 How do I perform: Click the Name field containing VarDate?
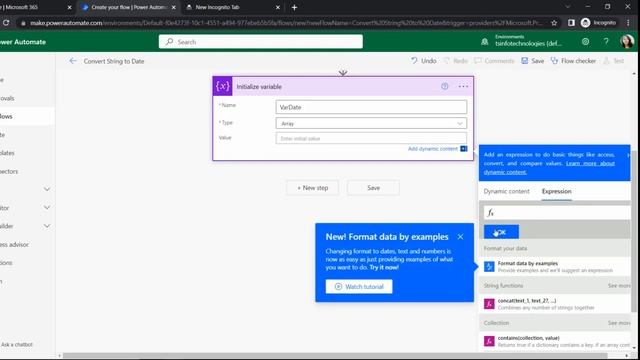coord(371,107)
